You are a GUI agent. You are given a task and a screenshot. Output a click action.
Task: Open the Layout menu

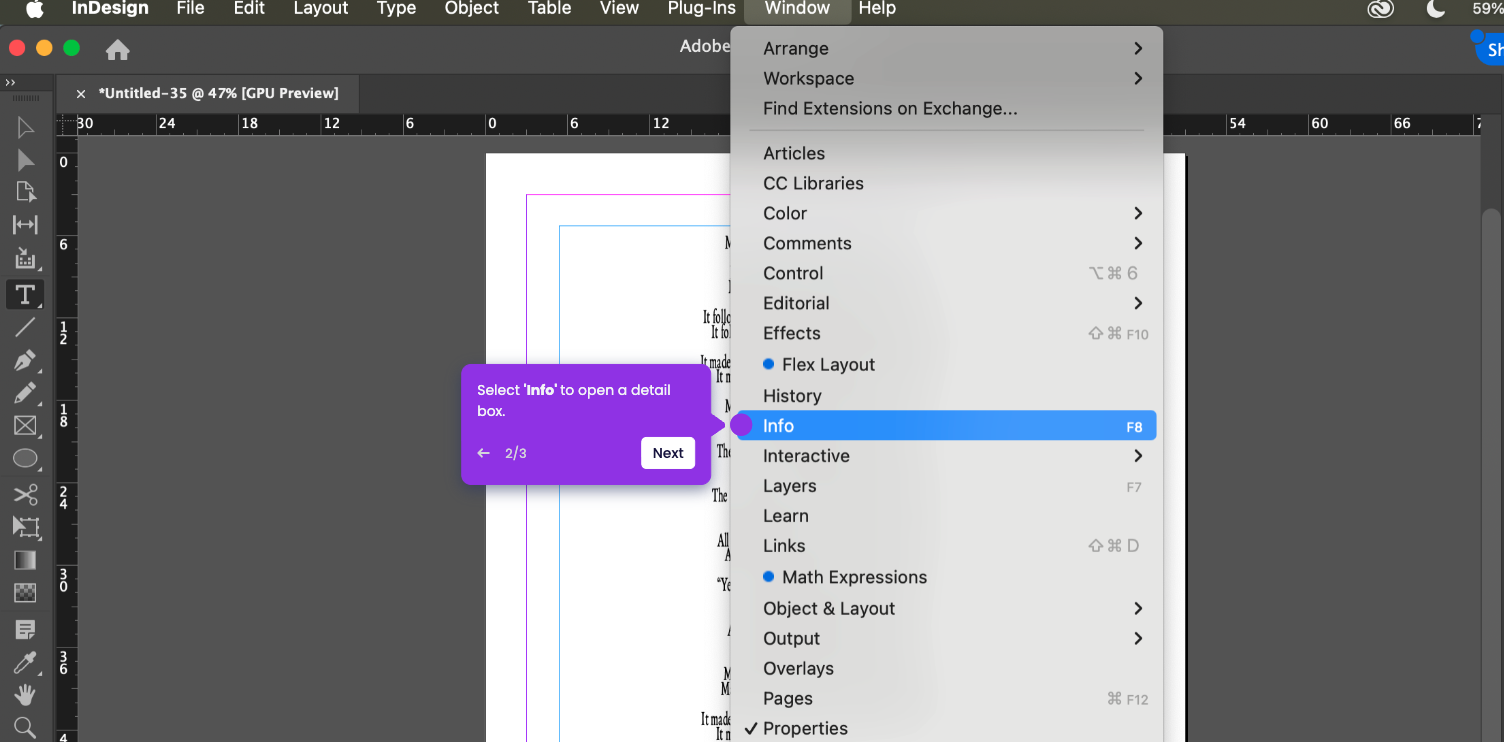(321, 9)
